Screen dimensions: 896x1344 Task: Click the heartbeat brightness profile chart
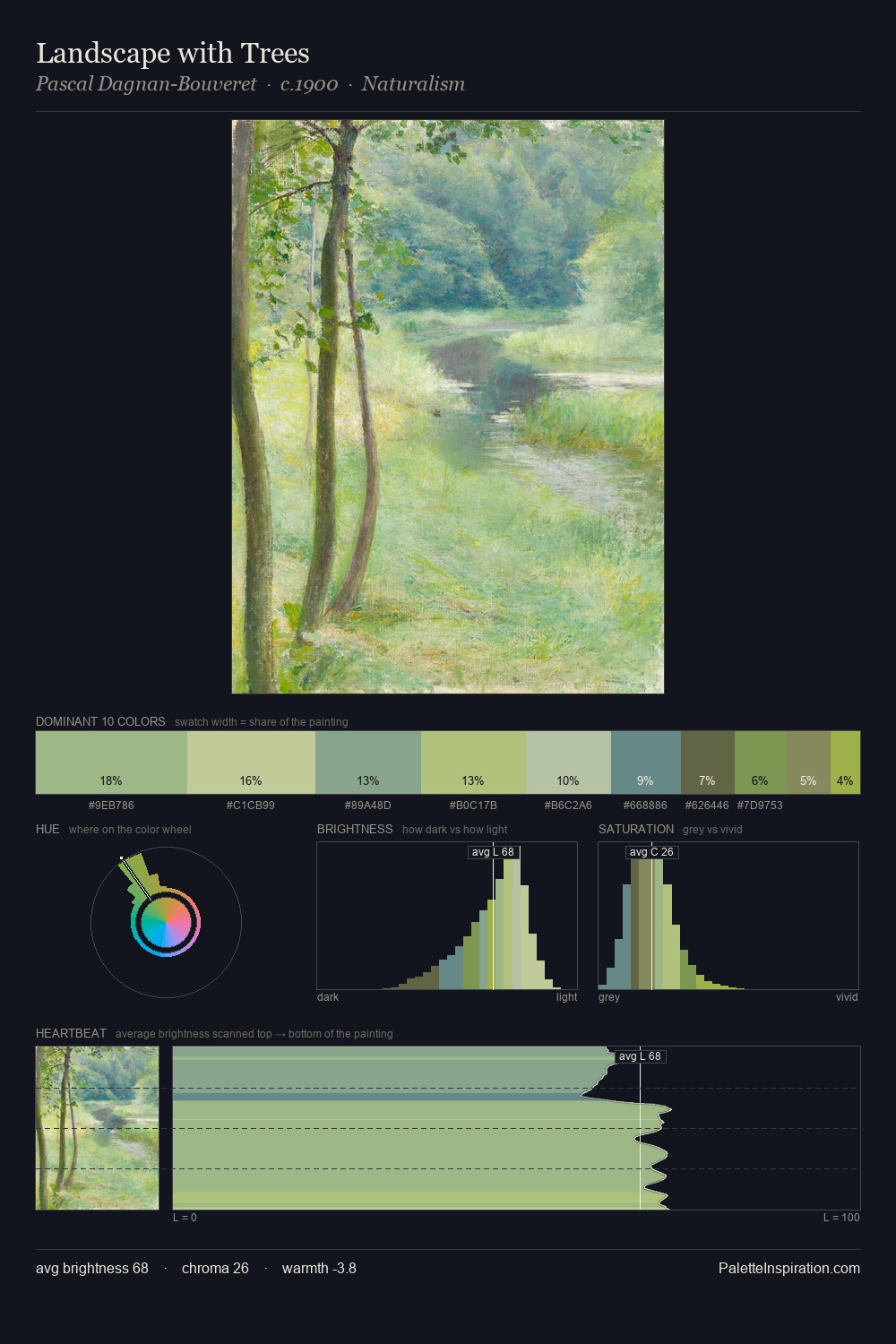tap(516, 1128)
